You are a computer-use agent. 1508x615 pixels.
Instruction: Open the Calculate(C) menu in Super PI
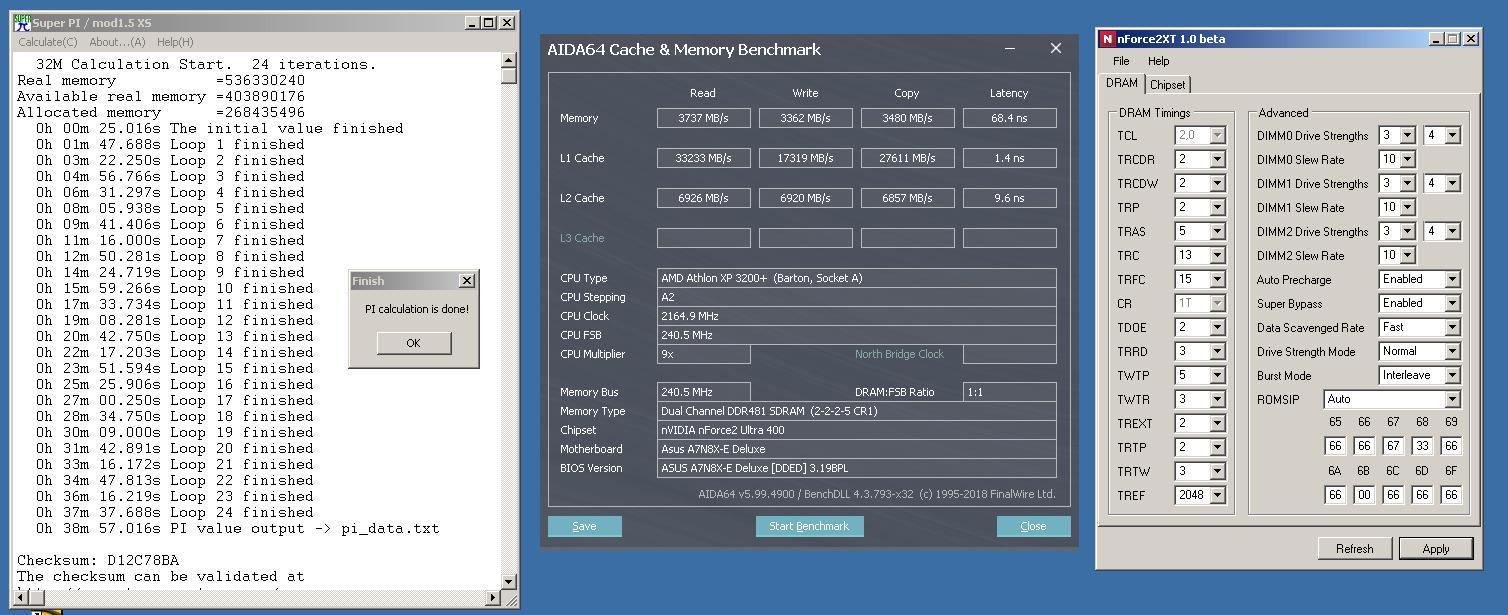47,42
